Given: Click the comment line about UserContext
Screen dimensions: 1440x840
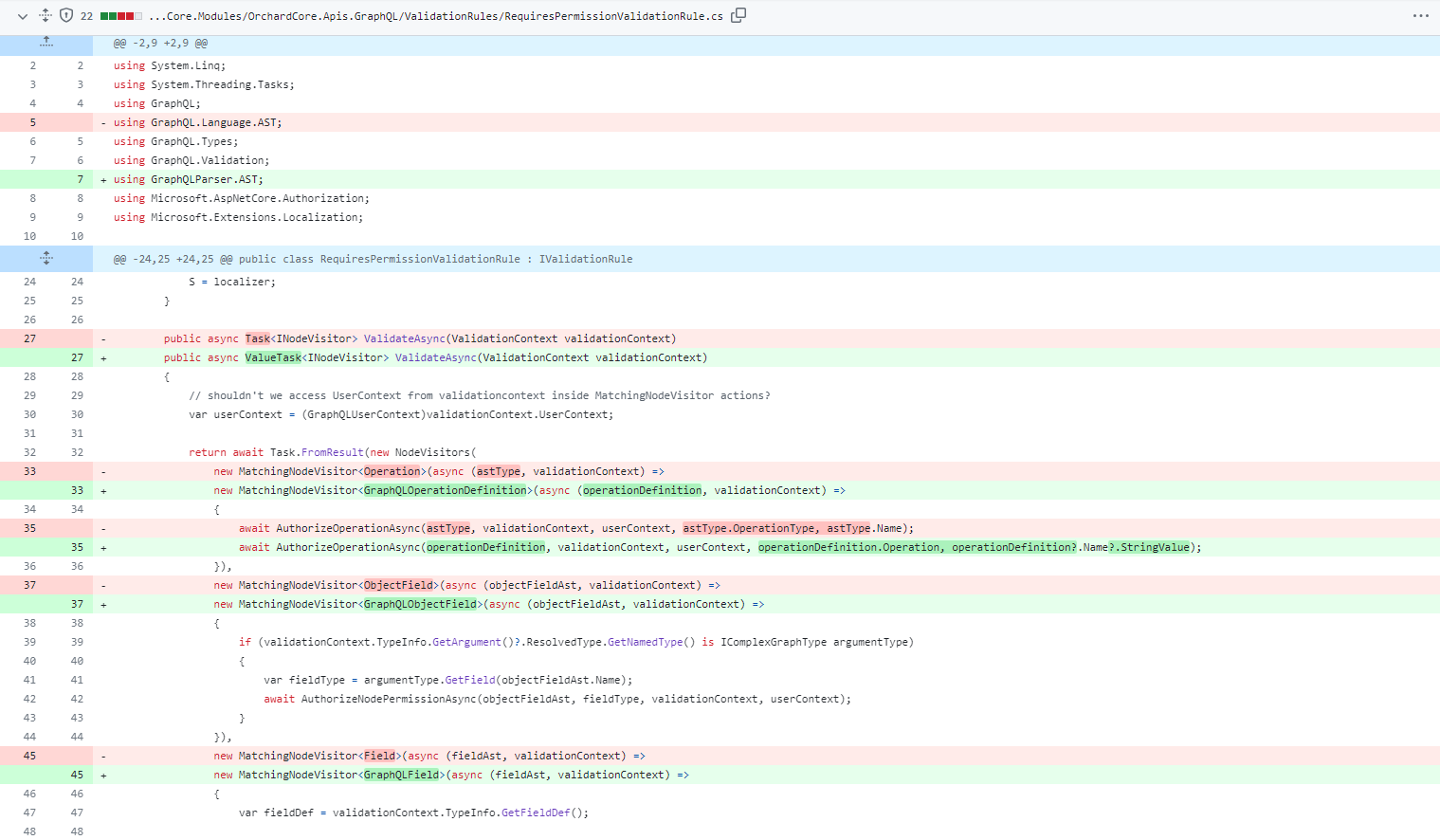Looking at the screenshot, I should pyautogui.click(x=480, y=395).
